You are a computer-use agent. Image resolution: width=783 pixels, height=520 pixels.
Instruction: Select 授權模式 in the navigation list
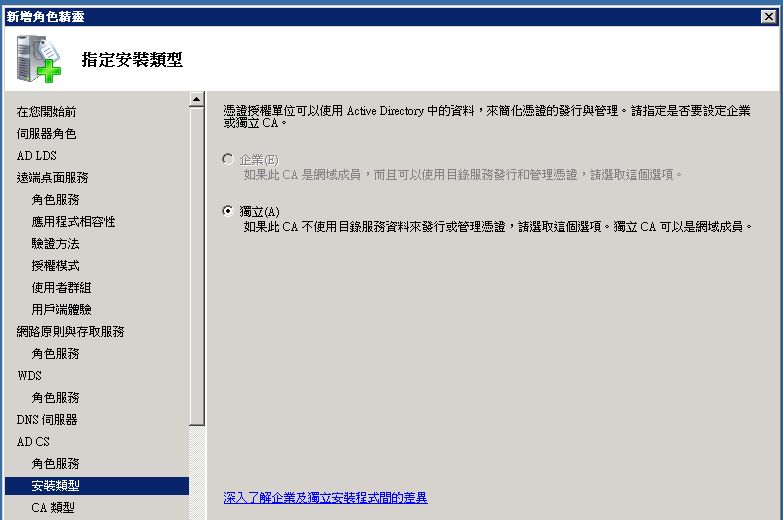pyautogui.click(x=55, y=265)
